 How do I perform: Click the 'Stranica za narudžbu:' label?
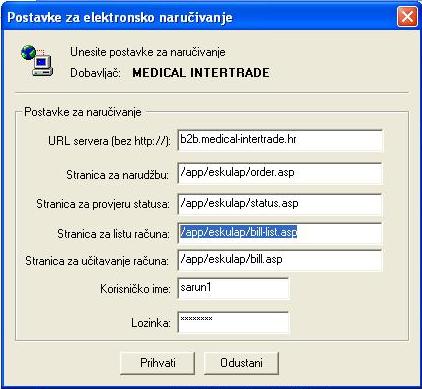click(x=117, y=175)
